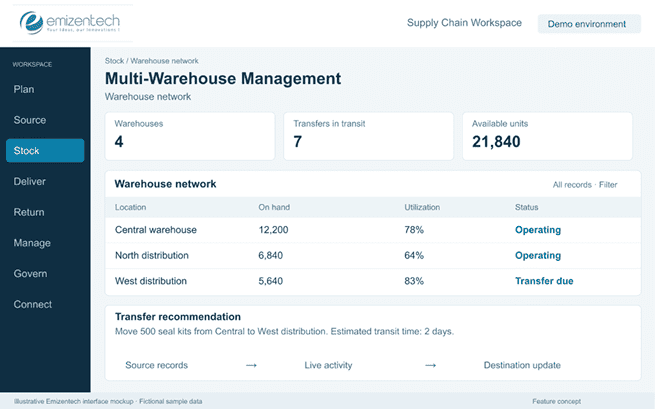The image size is (655, 409).
Task: Click Central warehouse Operating status
Action: tap(538, 230)
